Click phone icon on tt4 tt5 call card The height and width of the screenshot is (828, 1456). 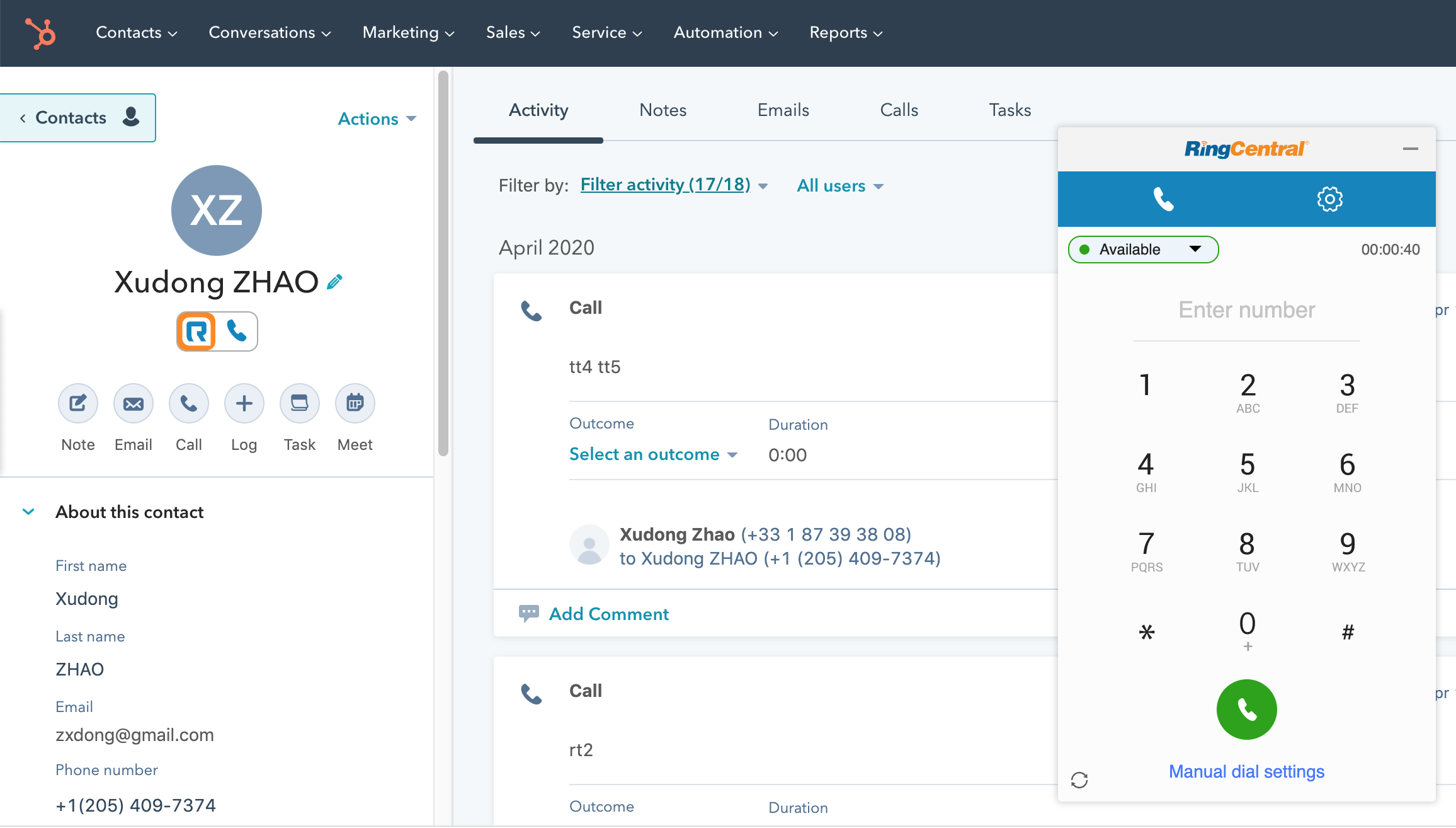[532, 311]
